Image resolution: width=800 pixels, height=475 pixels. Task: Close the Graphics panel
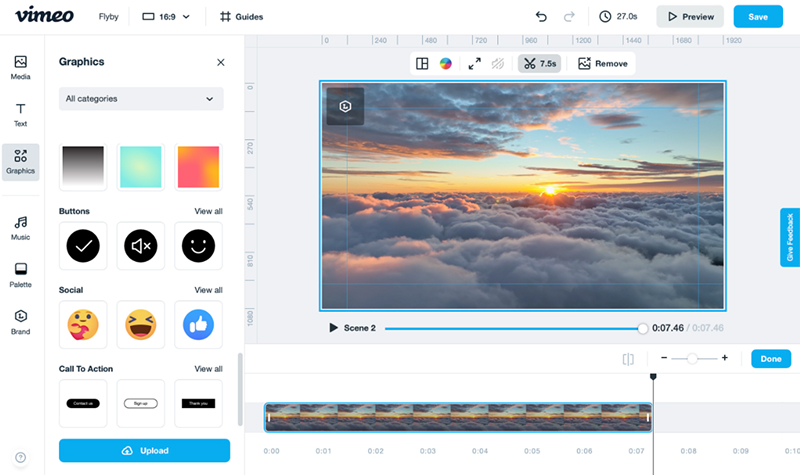click(x=221, y=62)
